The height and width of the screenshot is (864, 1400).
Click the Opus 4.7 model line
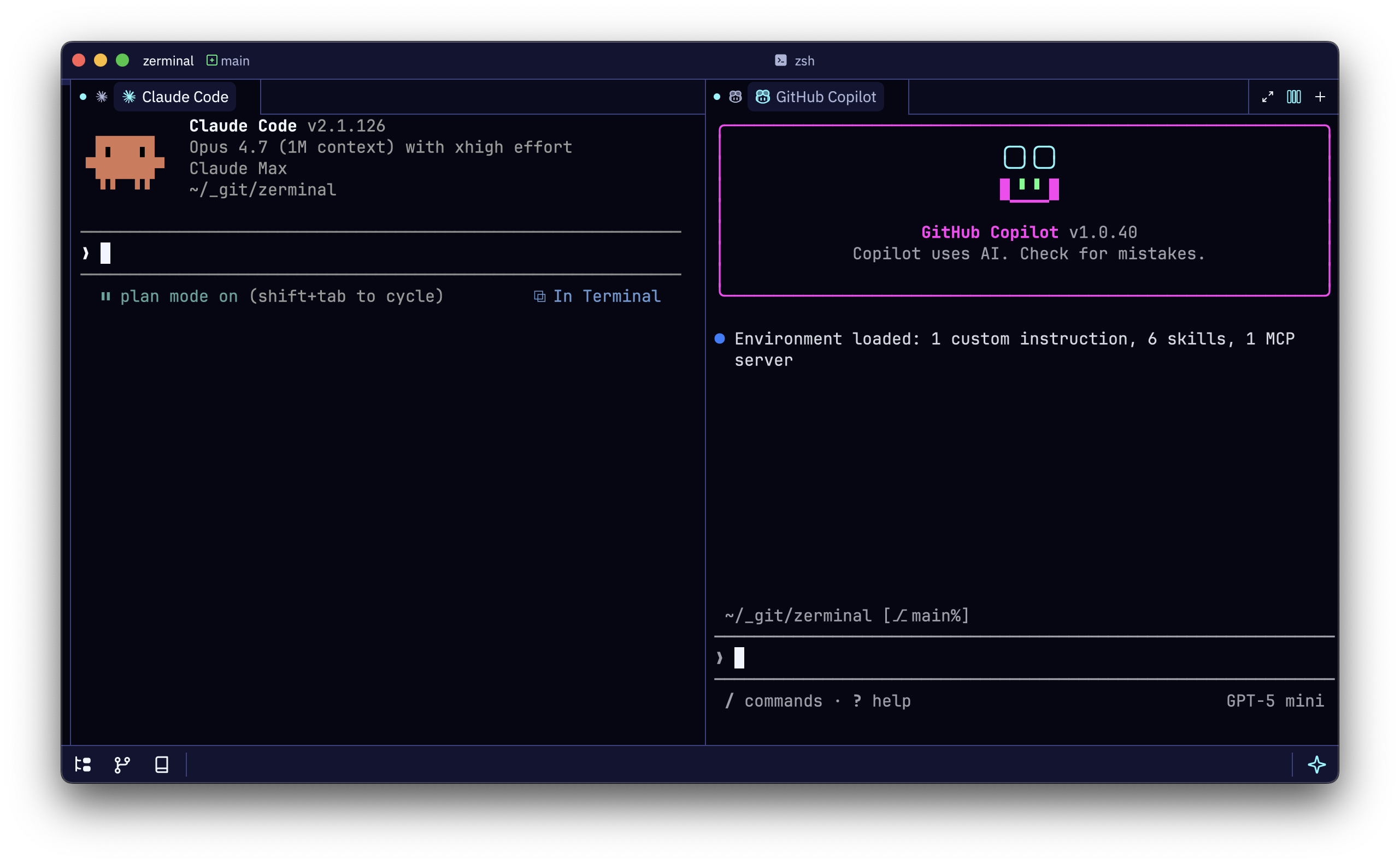tap(381, 147)
